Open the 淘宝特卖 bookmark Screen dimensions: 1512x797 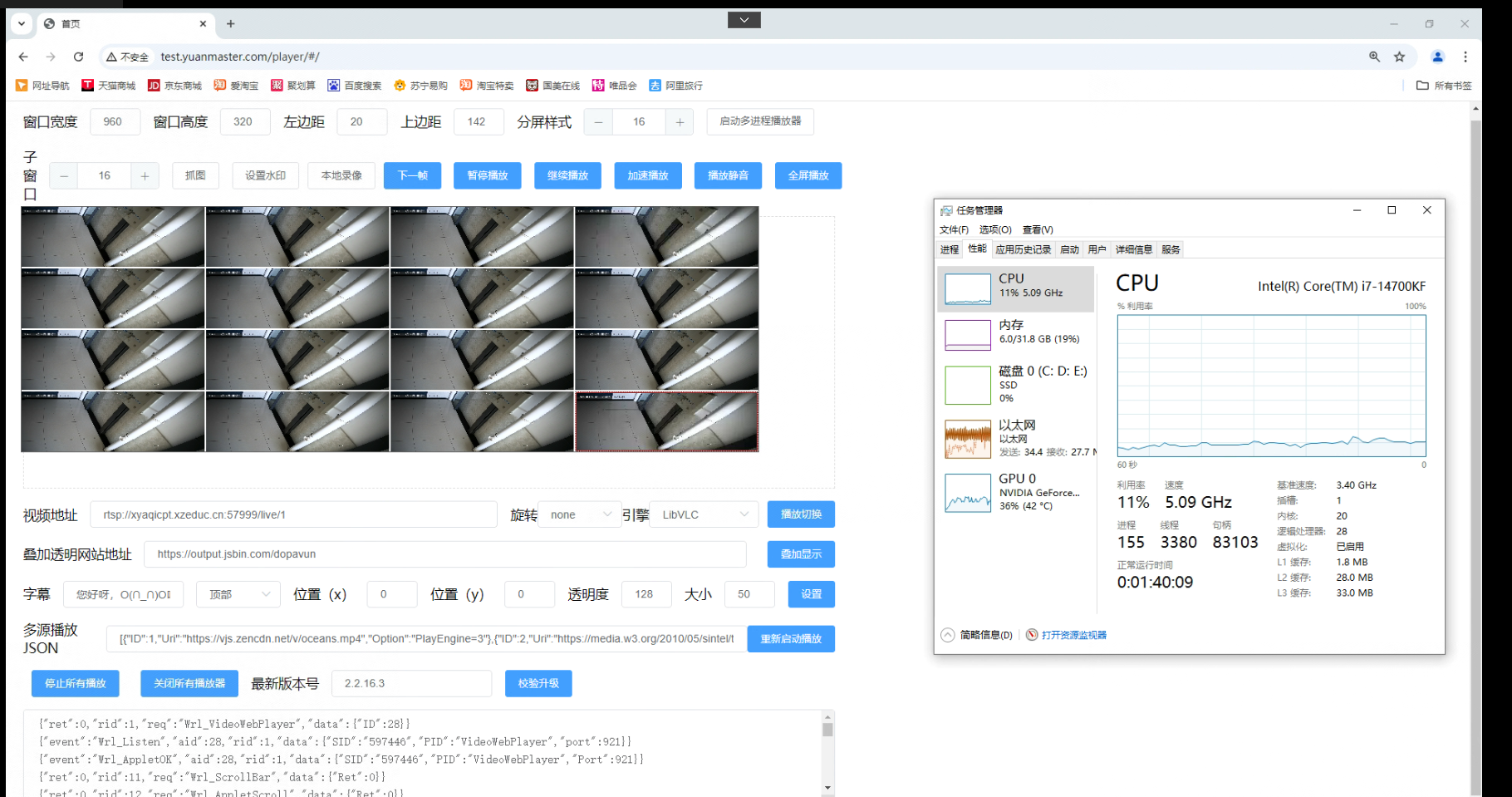click(487, 86)
